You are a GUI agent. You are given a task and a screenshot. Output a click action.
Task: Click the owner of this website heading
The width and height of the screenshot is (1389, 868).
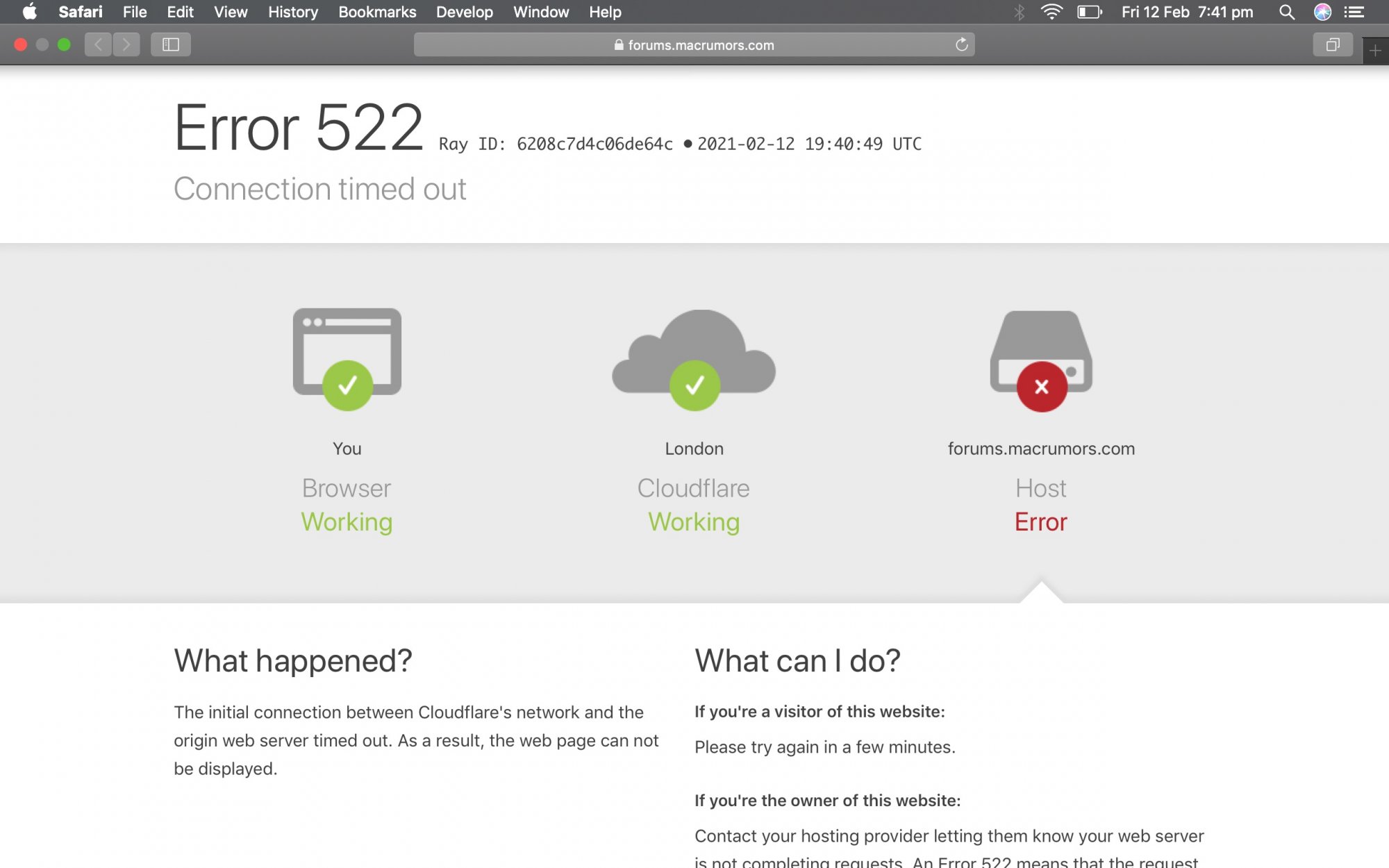tap(827, 801)
